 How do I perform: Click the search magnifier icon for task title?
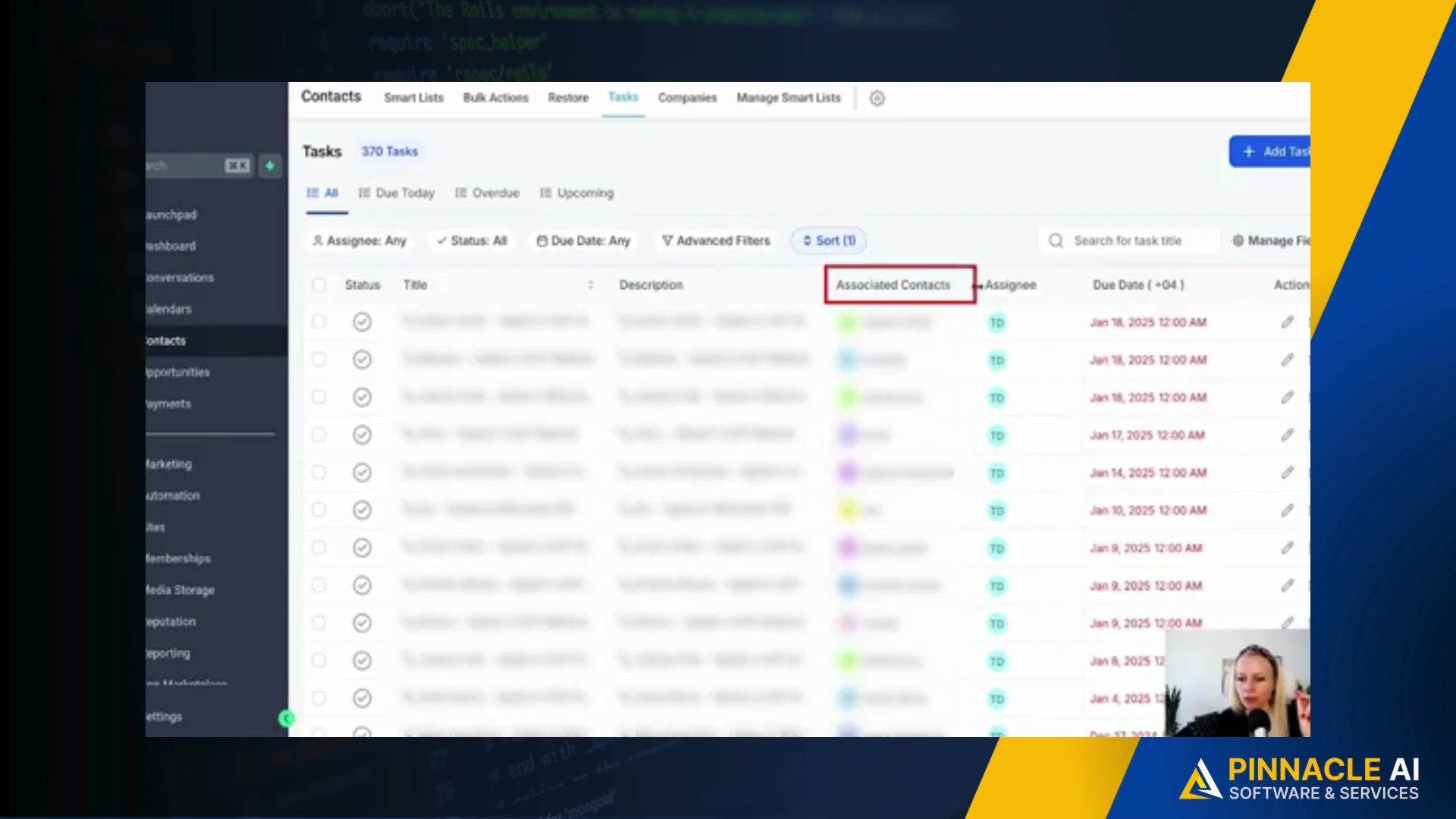pos(1056,240)
